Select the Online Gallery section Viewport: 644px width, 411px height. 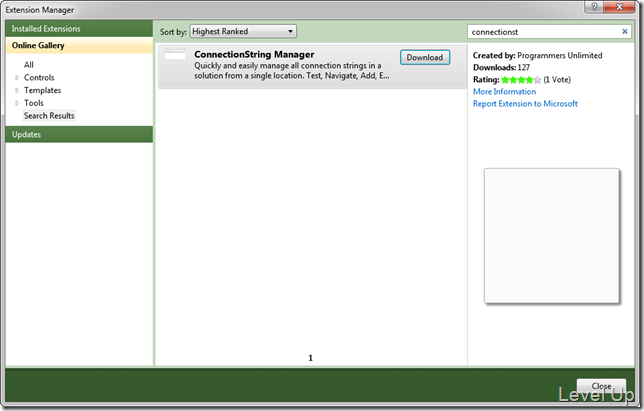pyautogui.click(x=79, y=46)
